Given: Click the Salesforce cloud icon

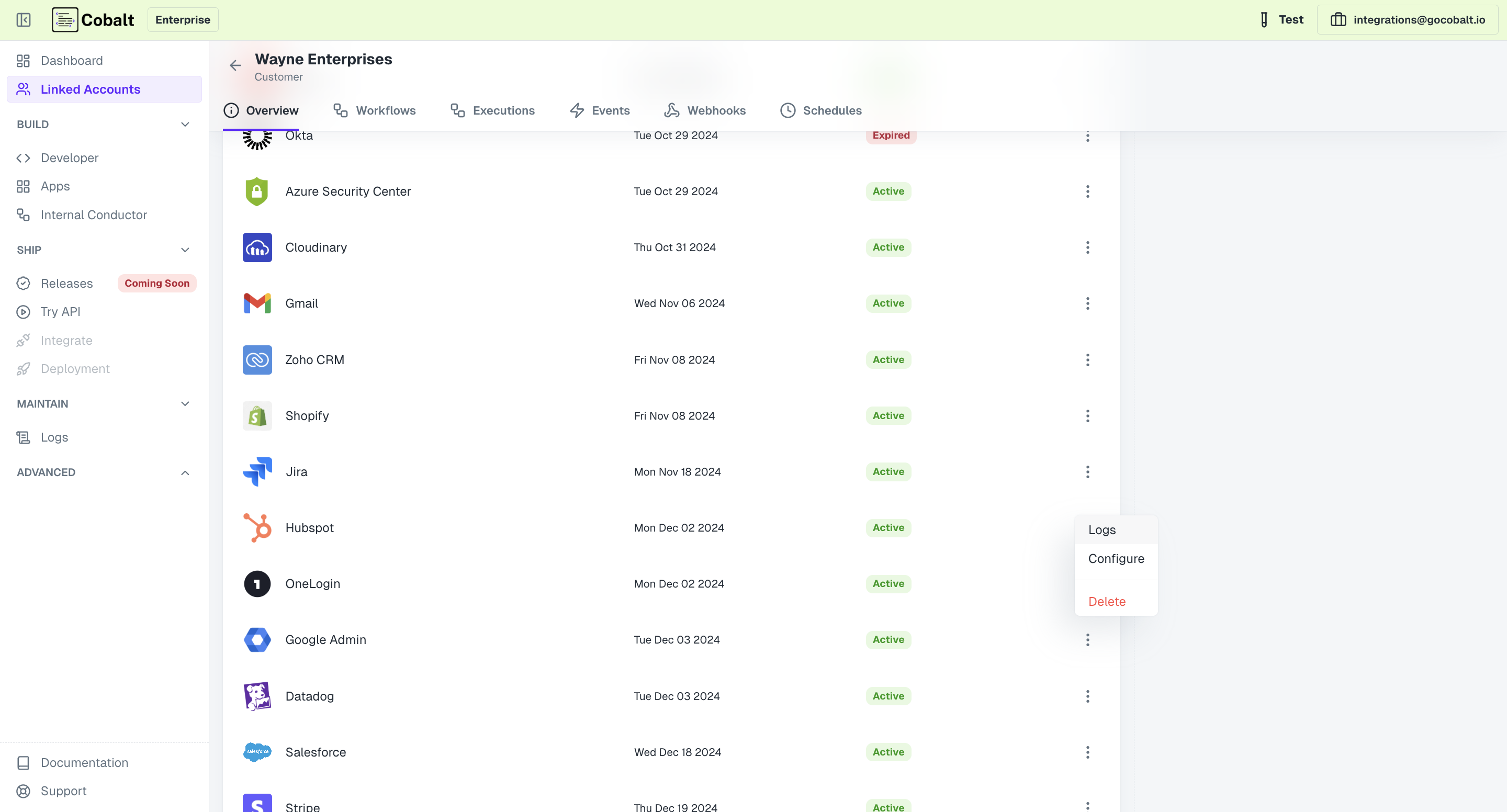Looking at the screenshot, I should (x=257, y=752).
